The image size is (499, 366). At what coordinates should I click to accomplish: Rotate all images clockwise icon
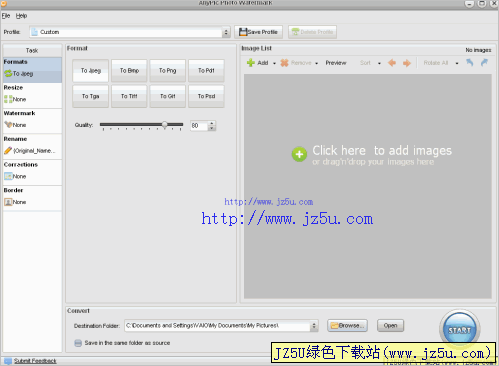coord(484,62)
